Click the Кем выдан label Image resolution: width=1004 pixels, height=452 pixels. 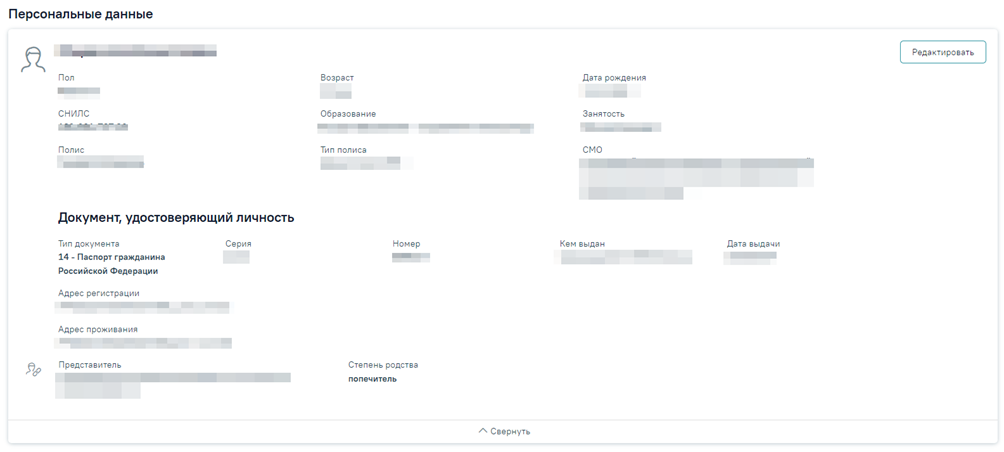582,244
